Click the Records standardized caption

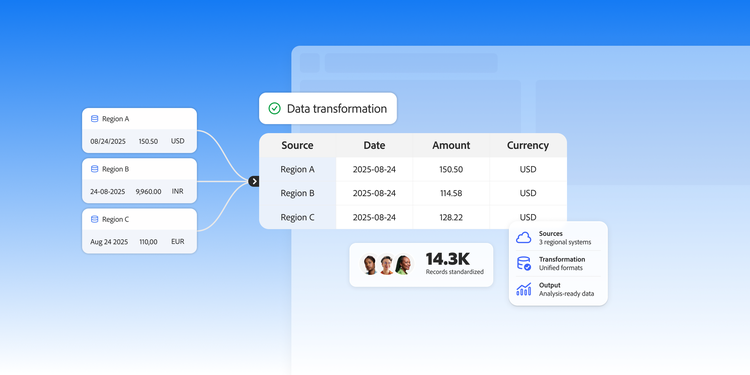454,272
